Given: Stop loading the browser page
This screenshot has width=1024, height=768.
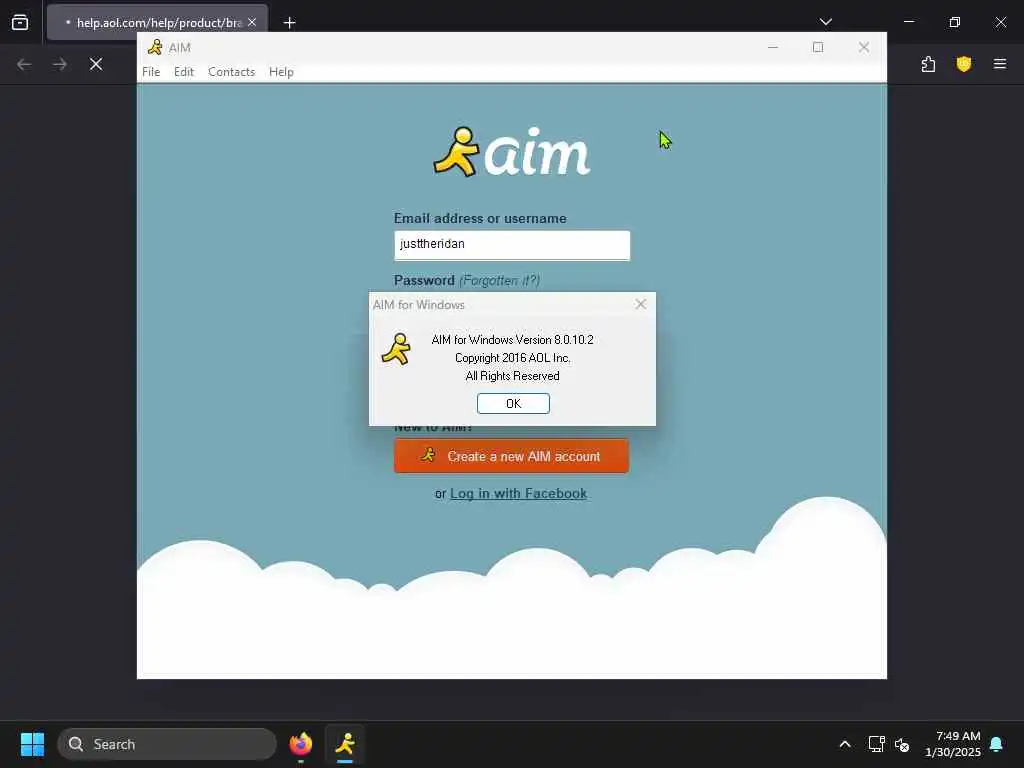Looking at the screenshot, I should 96,64.
